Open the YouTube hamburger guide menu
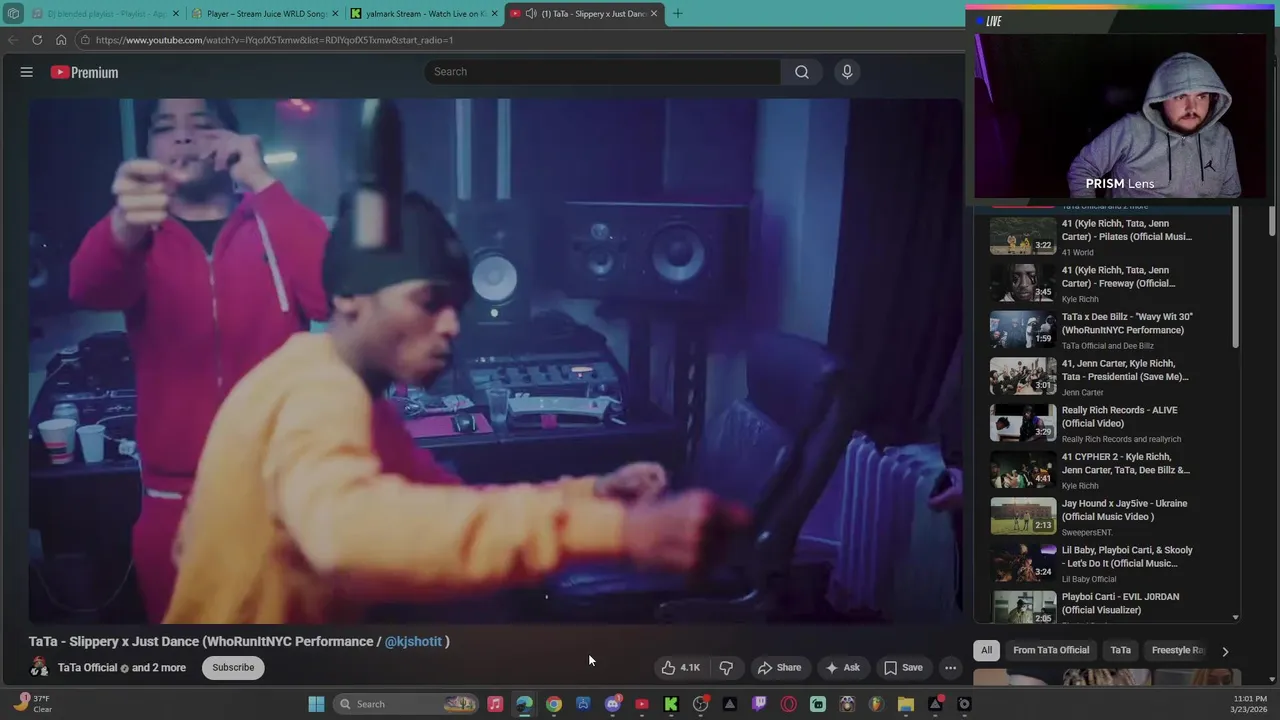The height and width of the screenshot is (720, 1280). point(27,72)
